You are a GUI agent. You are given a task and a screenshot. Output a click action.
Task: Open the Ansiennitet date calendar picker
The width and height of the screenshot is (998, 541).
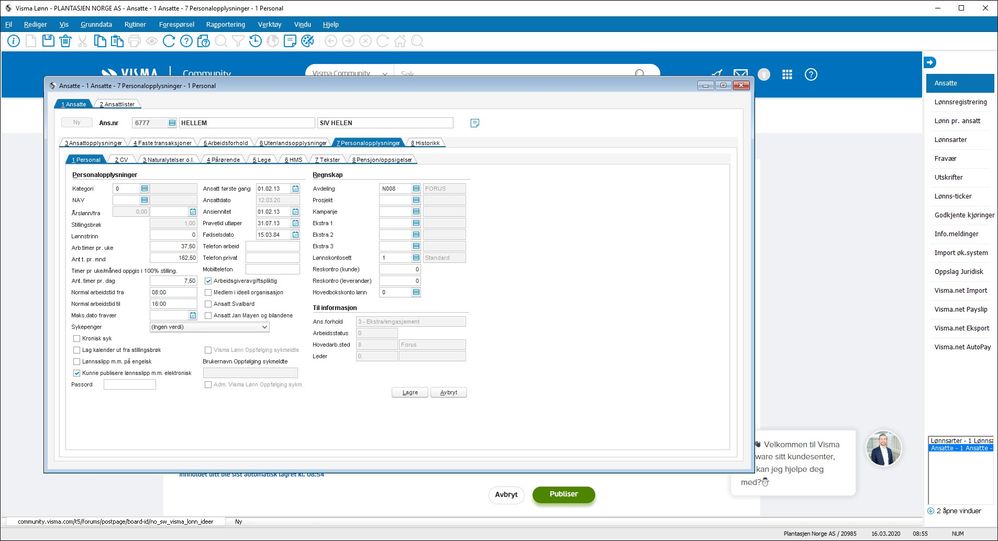pos(295,211)
